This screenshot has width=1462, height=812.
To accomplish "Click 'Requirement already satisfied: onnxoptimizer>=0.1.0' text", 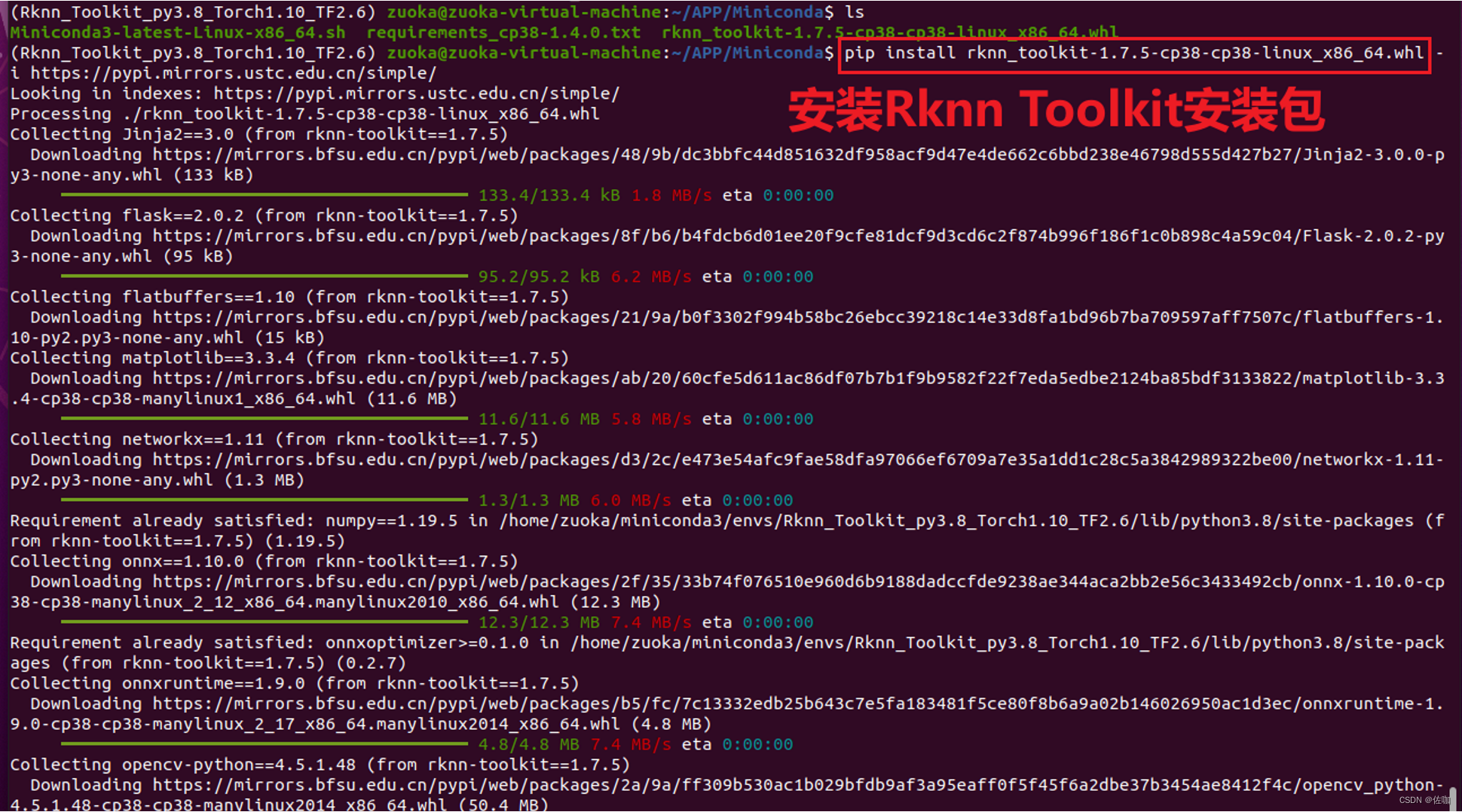I will tap(269, 643).
